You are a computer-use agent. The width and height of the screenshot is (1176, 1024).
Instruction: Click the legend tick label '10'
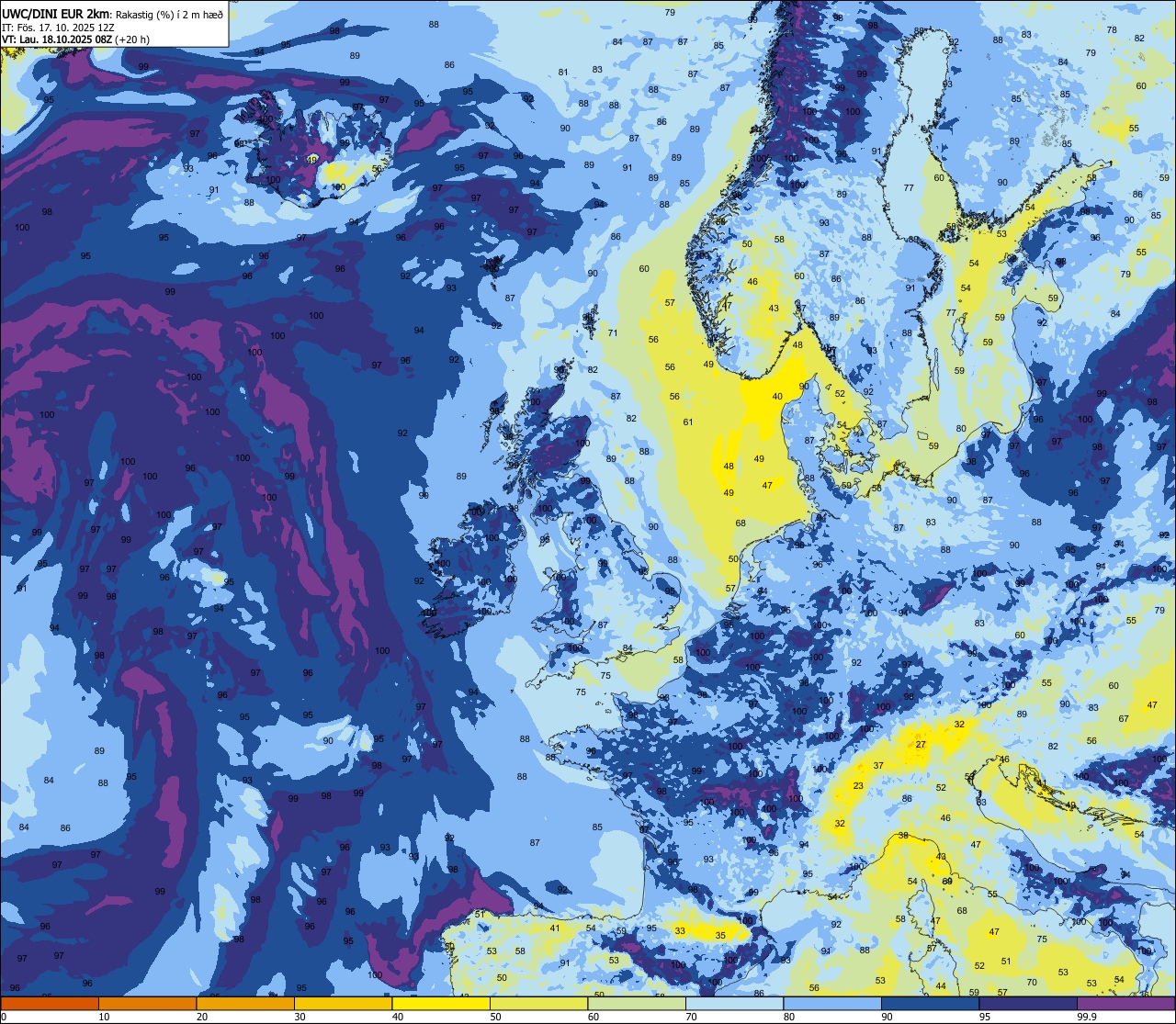point(104,1017)
